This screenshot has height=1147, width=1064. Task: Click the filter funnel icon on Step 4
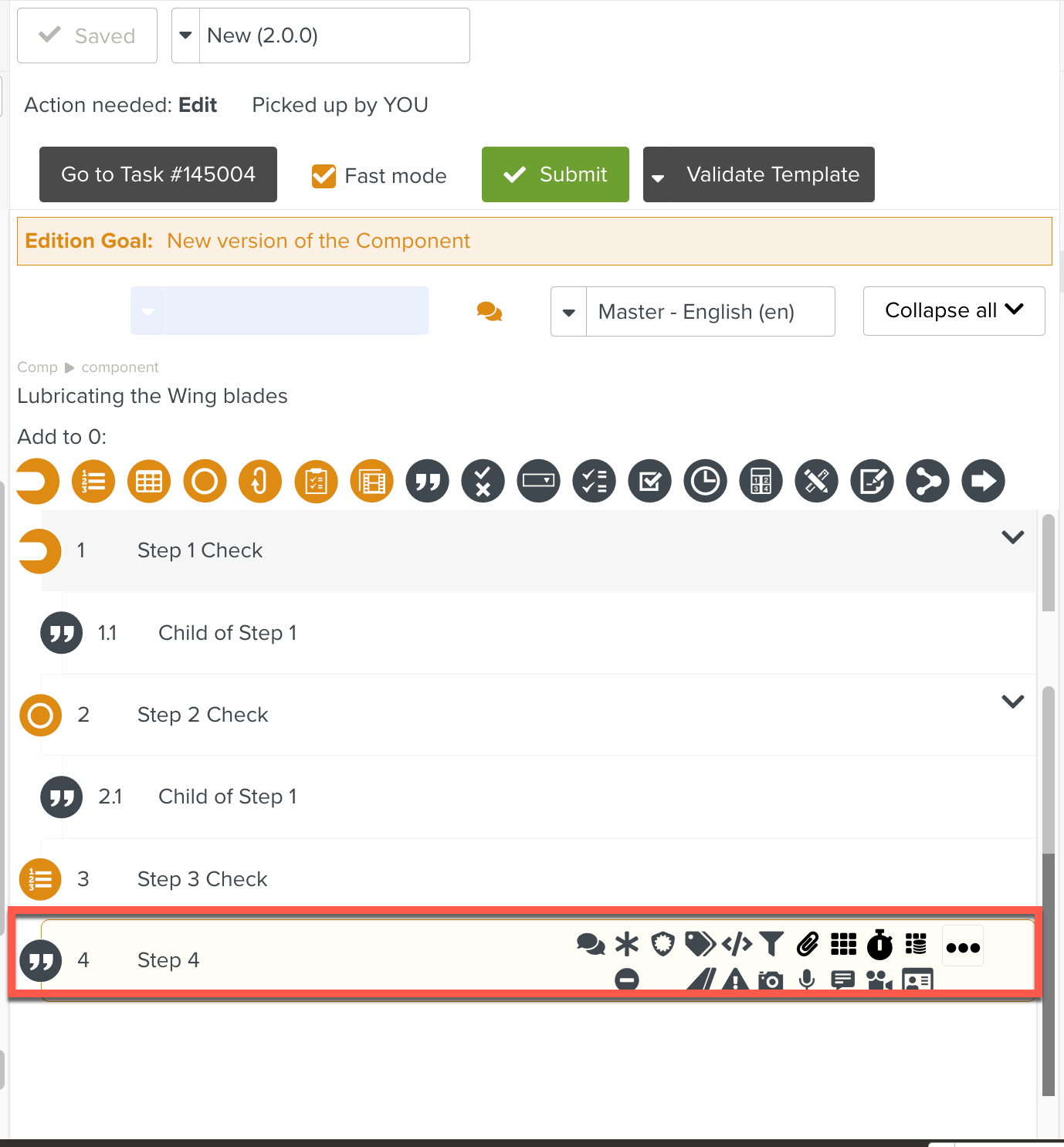click(x=771, y=943)
